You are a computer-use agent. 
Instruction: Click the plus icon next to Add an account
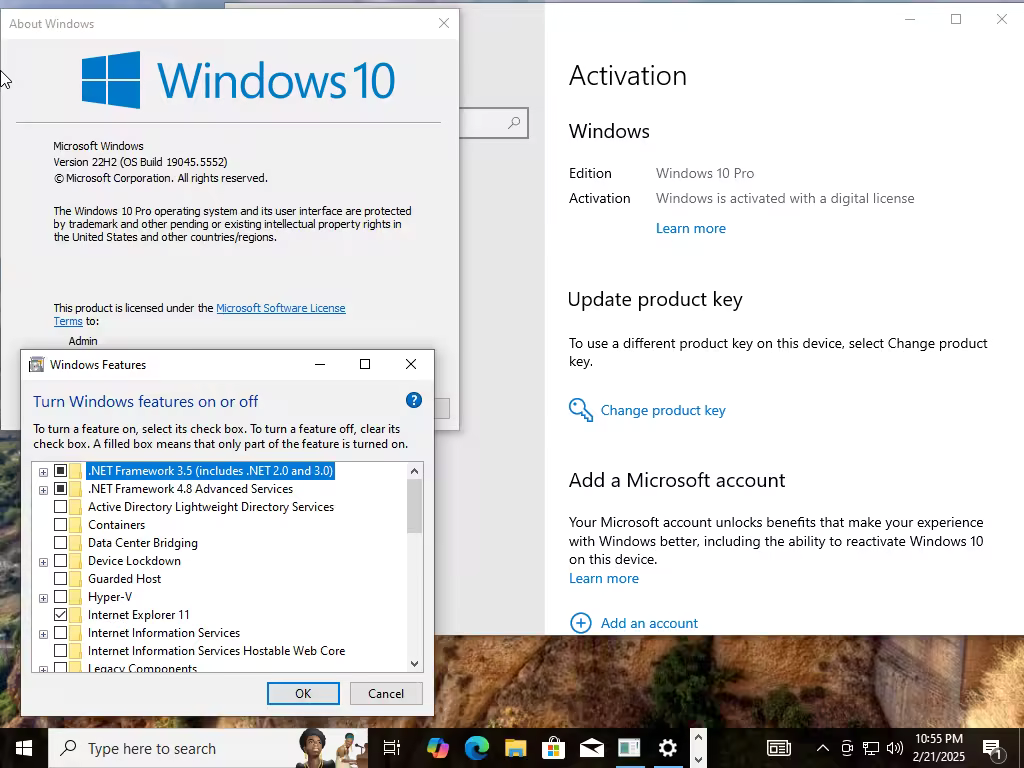(x=581, y=623)
